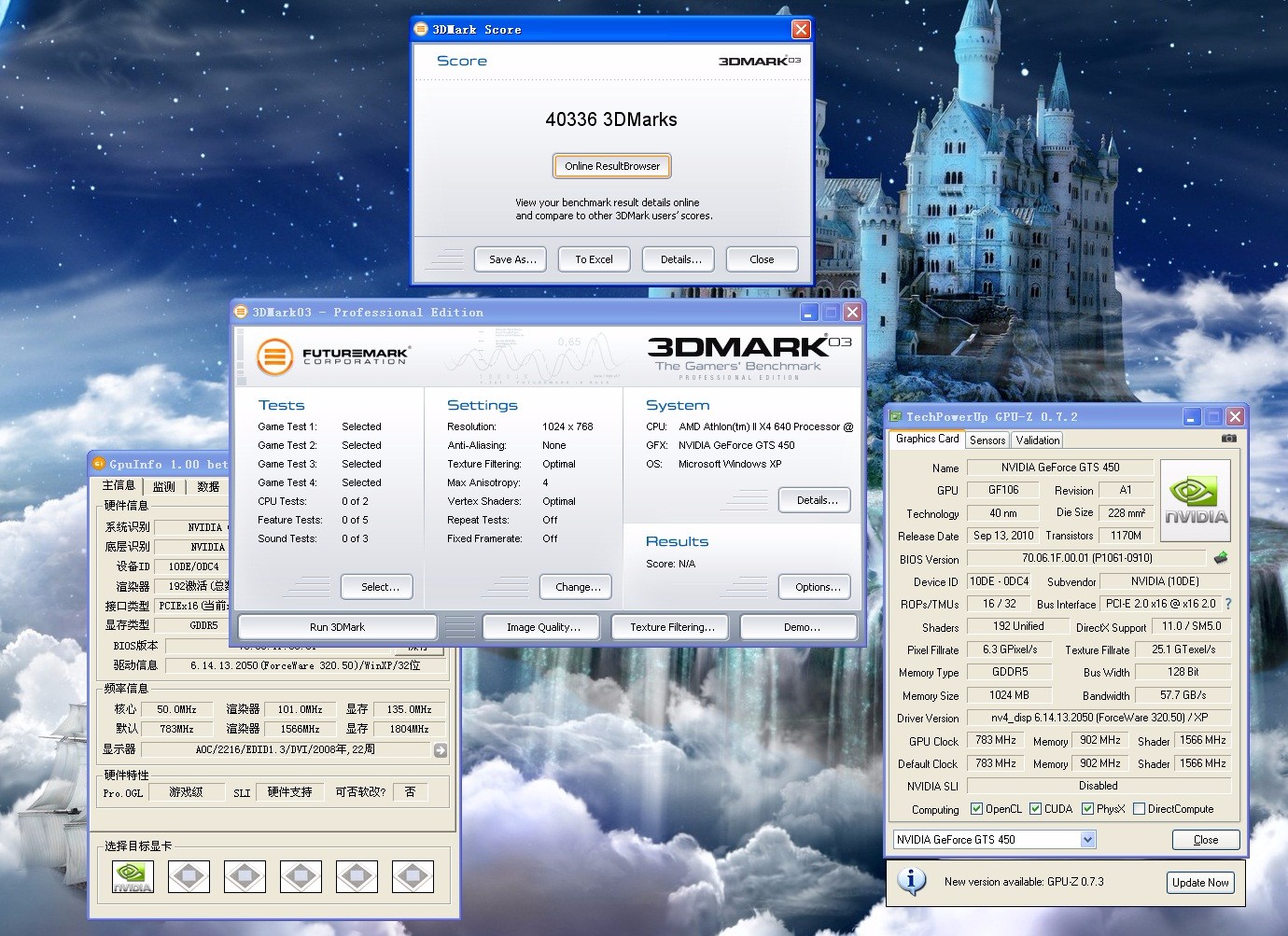Open the Validation tab
The image size is (1288, 936).
pos(1038,440)
